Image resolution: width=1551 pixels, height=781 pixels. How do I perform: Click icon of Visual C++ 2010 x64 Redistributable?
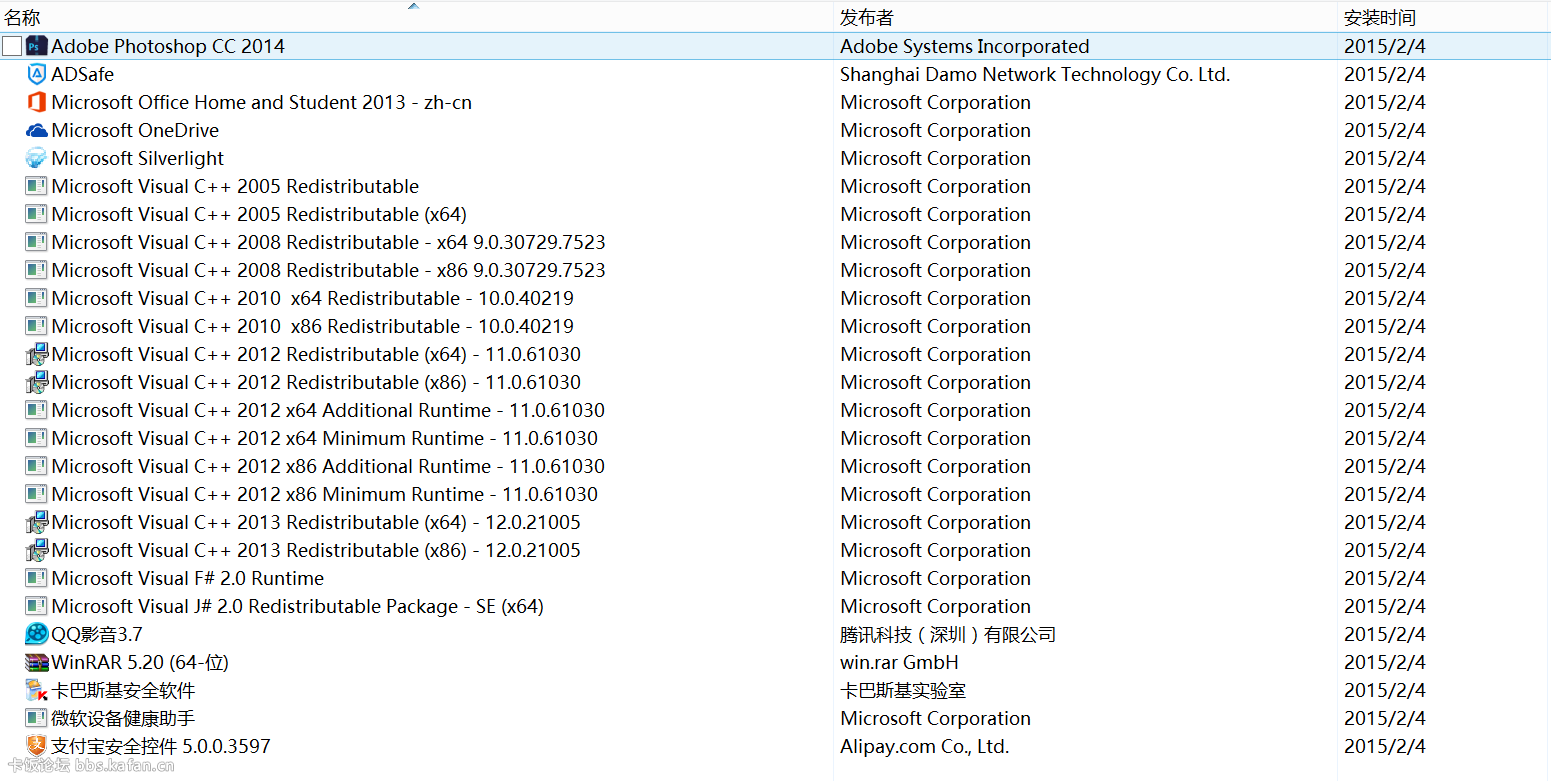(37, 298)
